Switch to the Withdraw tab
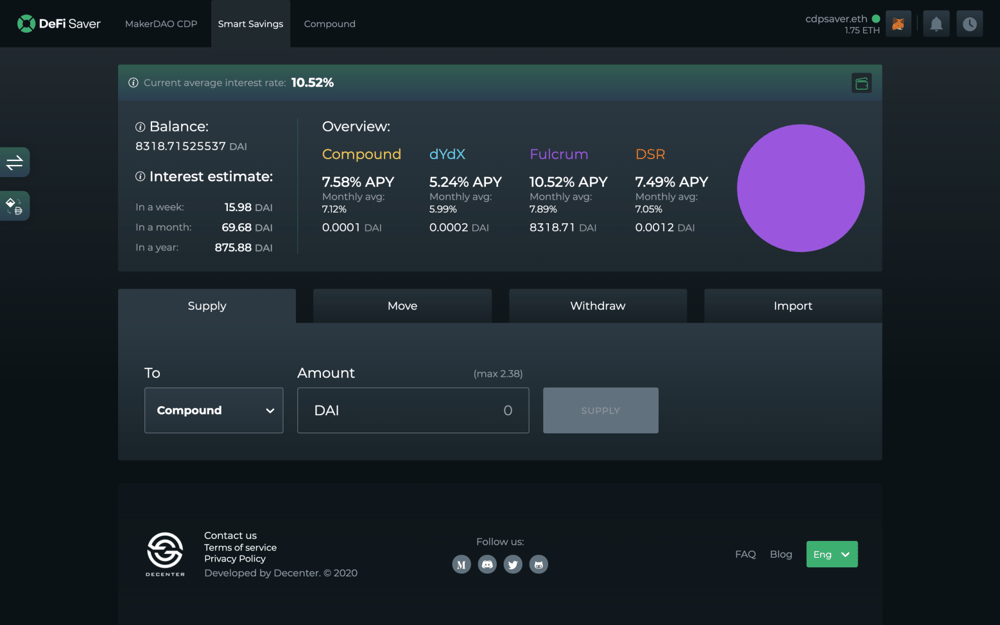The image size is (1000, 625). point(597,305)
